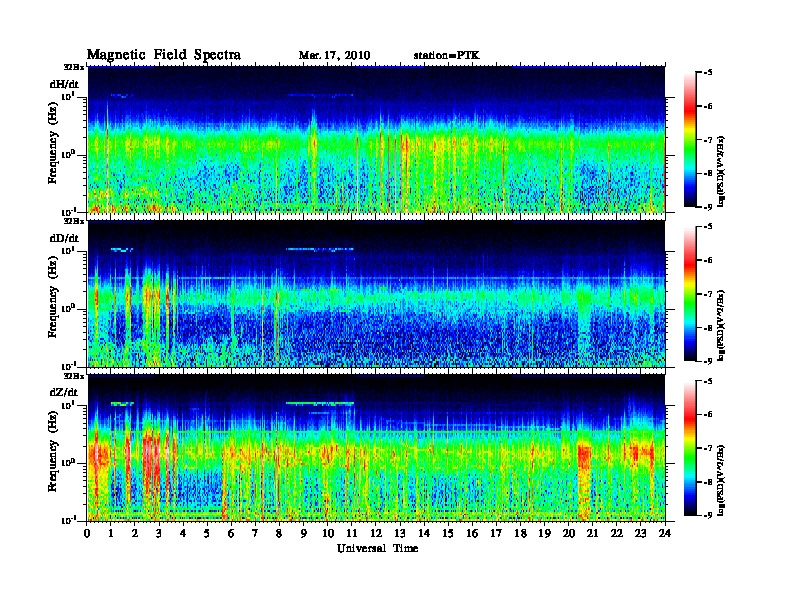Click hour tick label "10" on time axis
792x612 pixels.
tap(327, 533)
